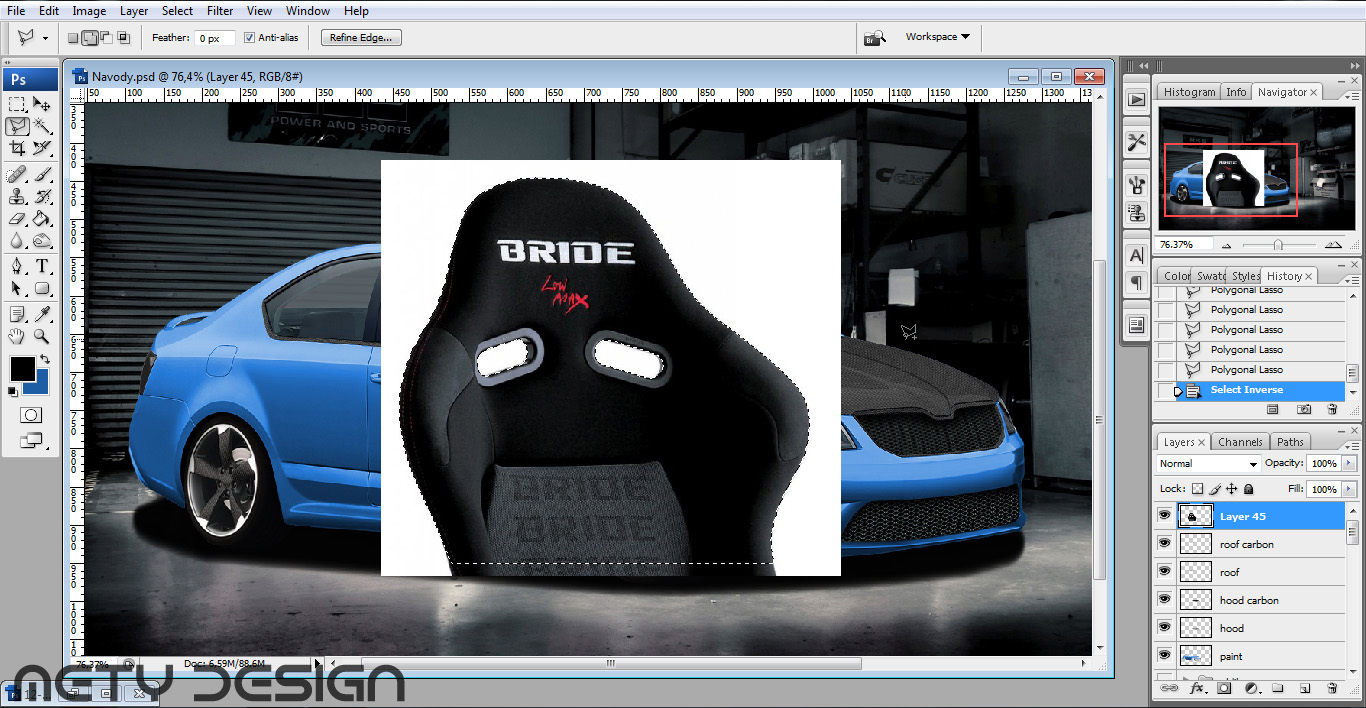The height and width of the screenshot is (708, 1366).
Task: Hide the paint layer
Action: [1164, 656]
